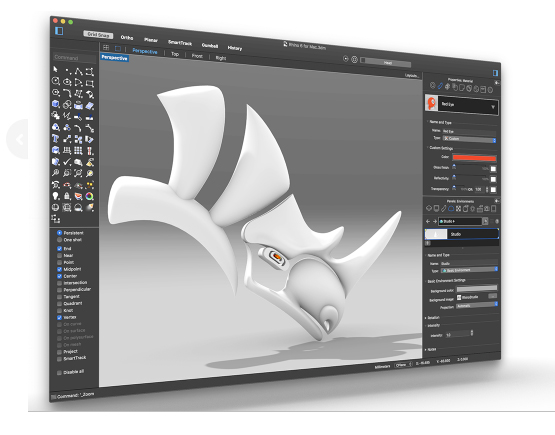
Task: Toggle the History button
Action: pos(235,48)
